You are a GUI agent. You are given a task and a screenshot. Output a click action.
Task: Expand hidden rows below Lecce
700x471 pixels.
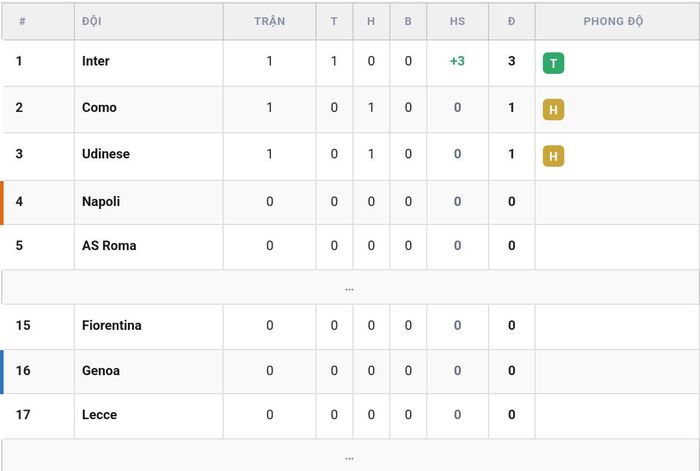(x=350, y=456)
